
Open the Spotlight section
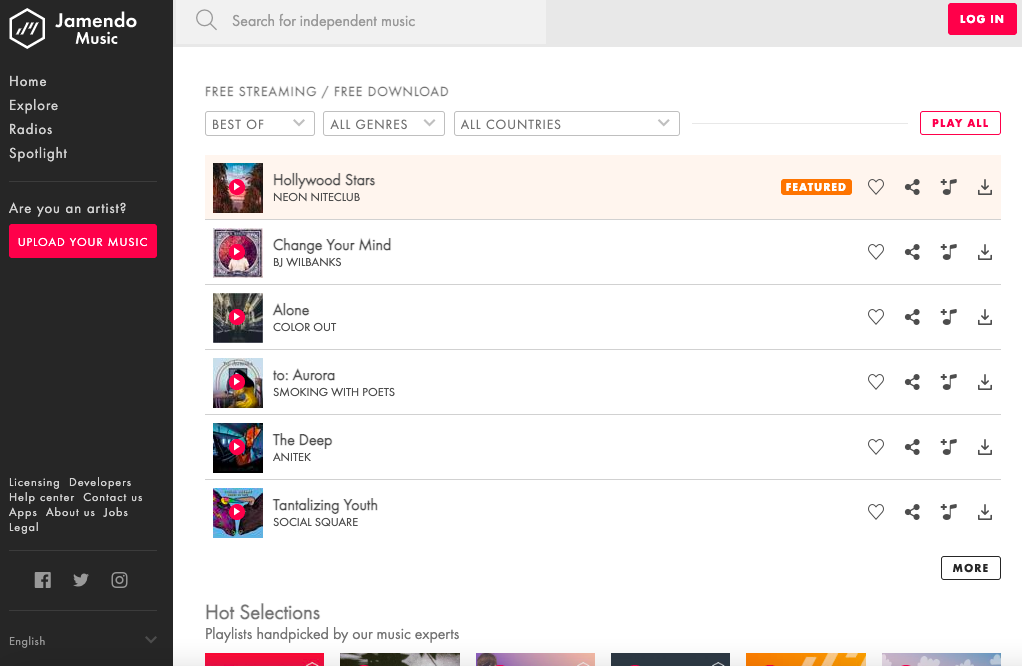point(38,153)
